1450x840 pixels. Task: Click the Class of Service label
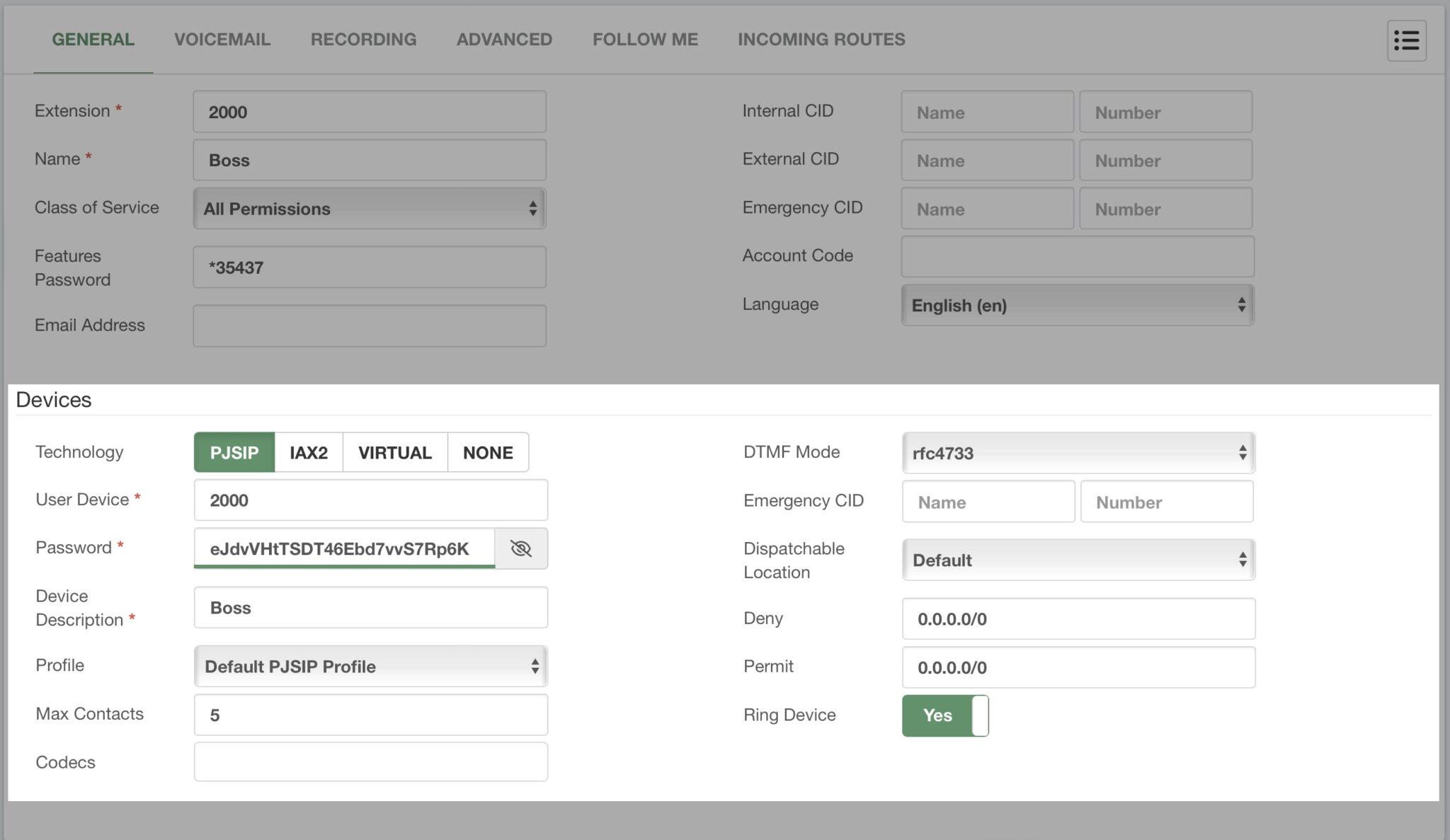click(97, 207)
